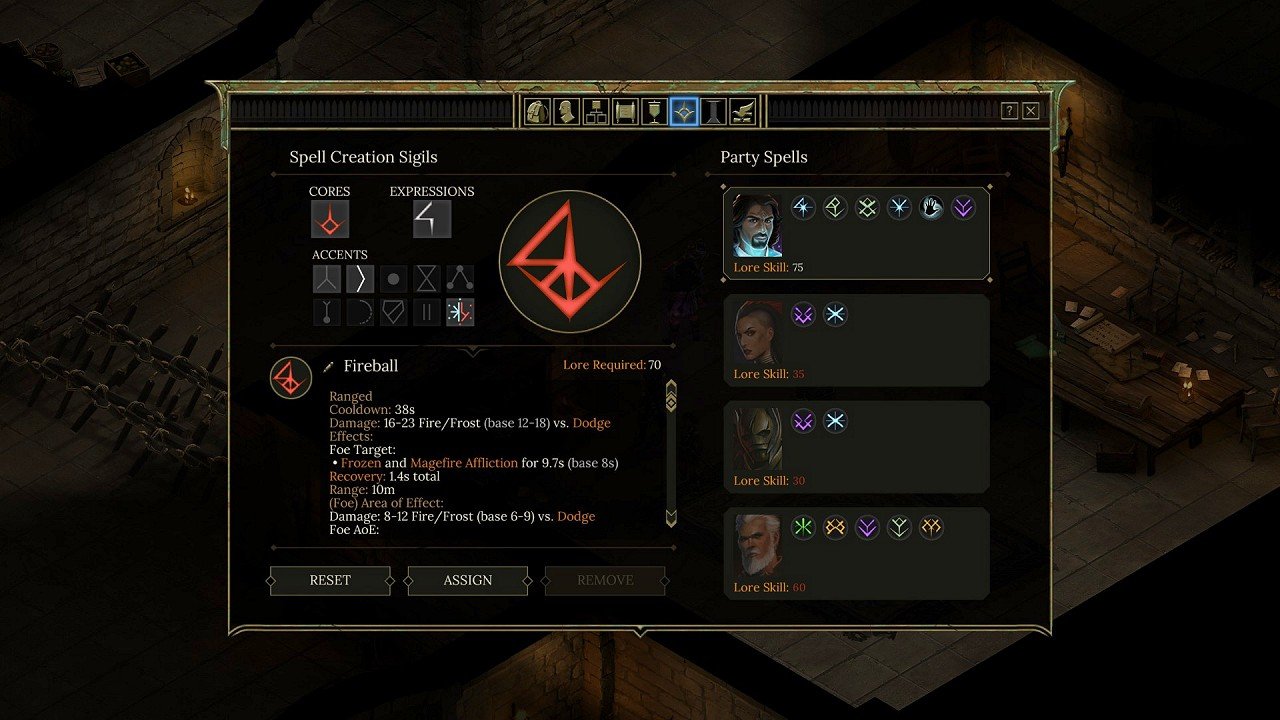Switch to the spire tower tab
Image resolution: width=1280 pixels, height=720 pixels.
pos(713,111)
